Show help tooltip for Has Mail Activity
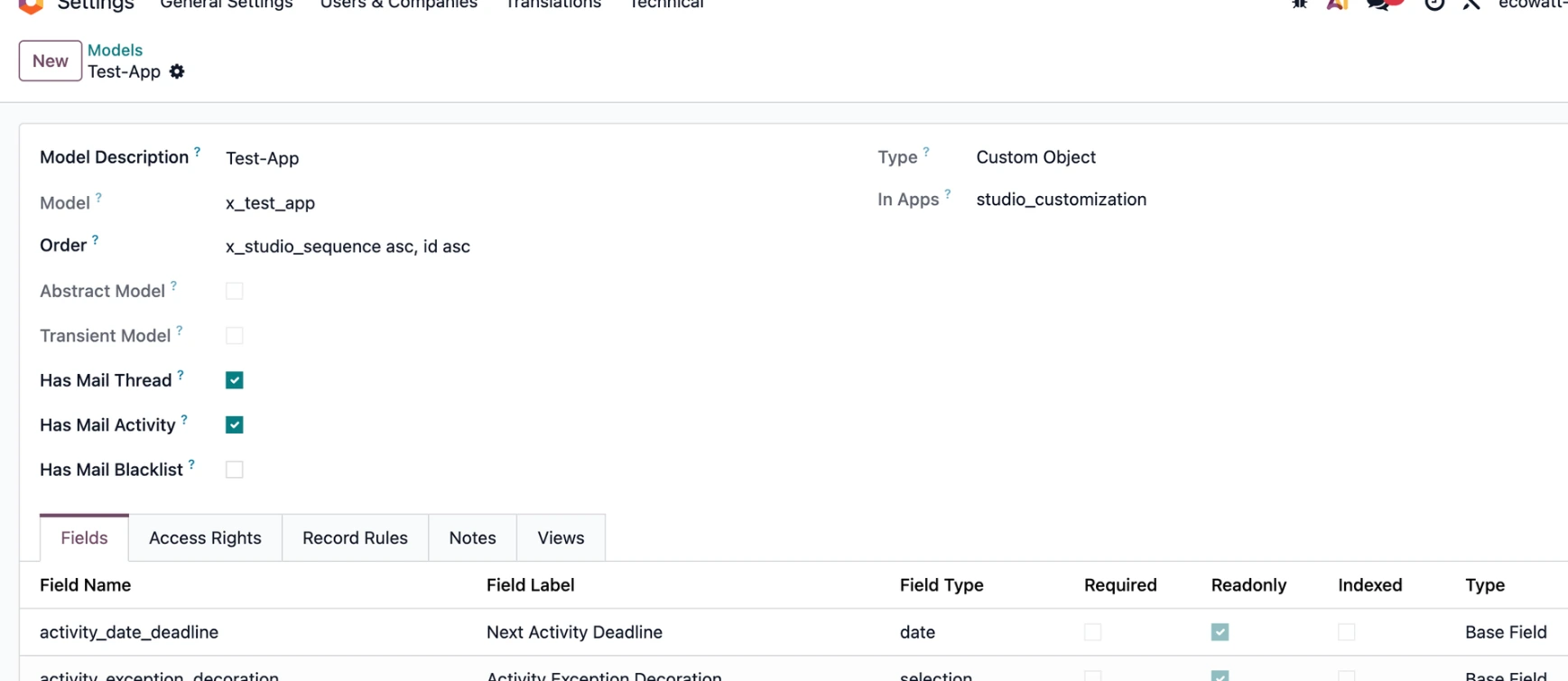1568x681 pixels. point(184,419)
